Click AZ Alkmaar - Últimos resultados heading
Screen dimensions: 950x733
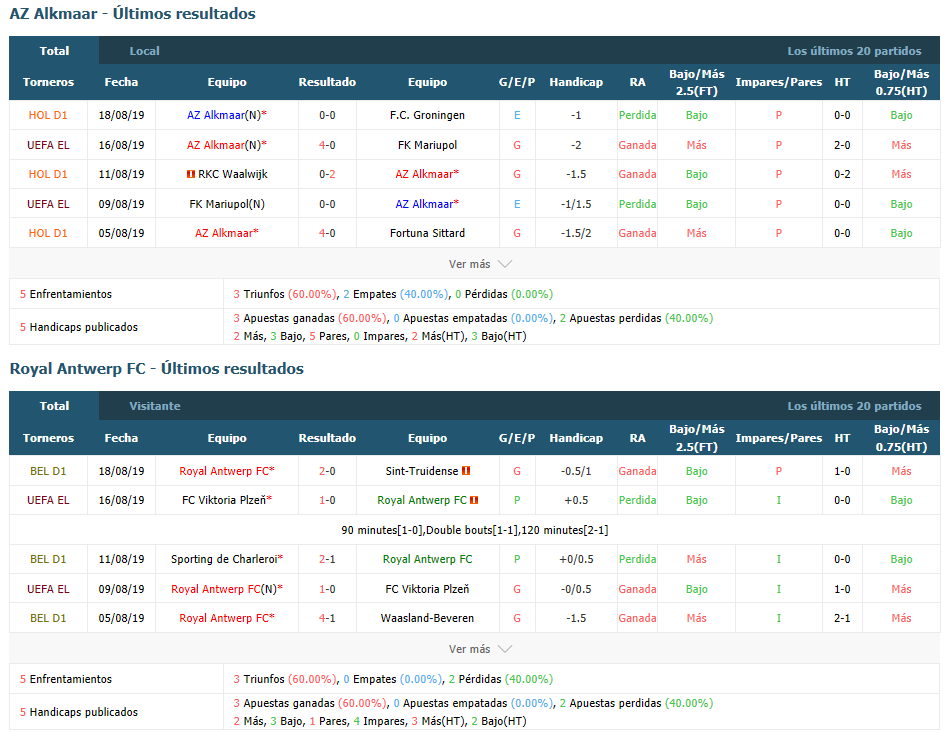tap(133, 13)
